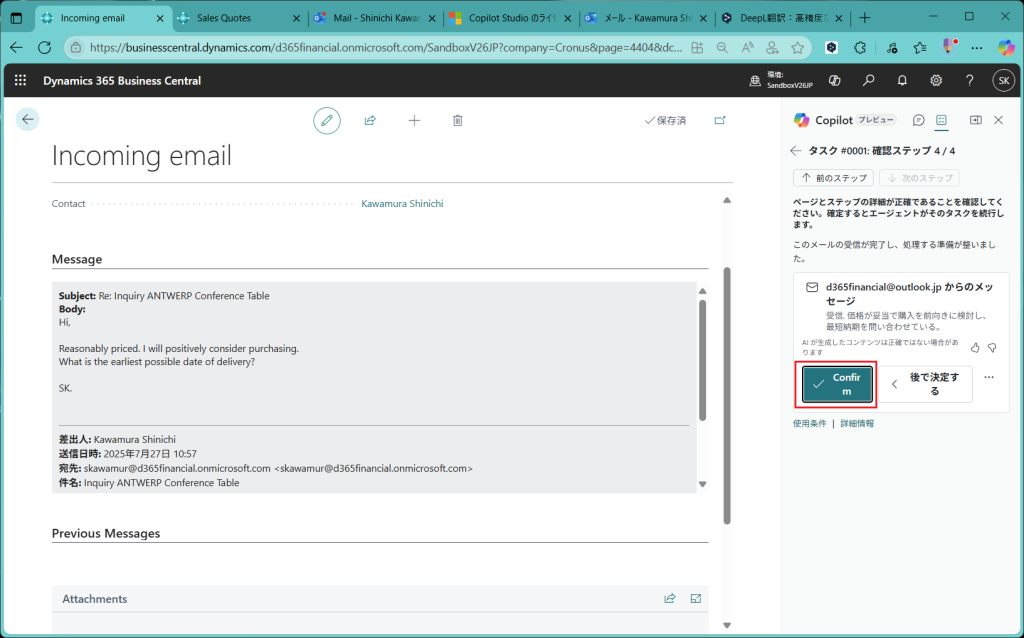Select the Copilot tasks list icon
Viewport: 1024px width, 638px height.
point(941,120)
